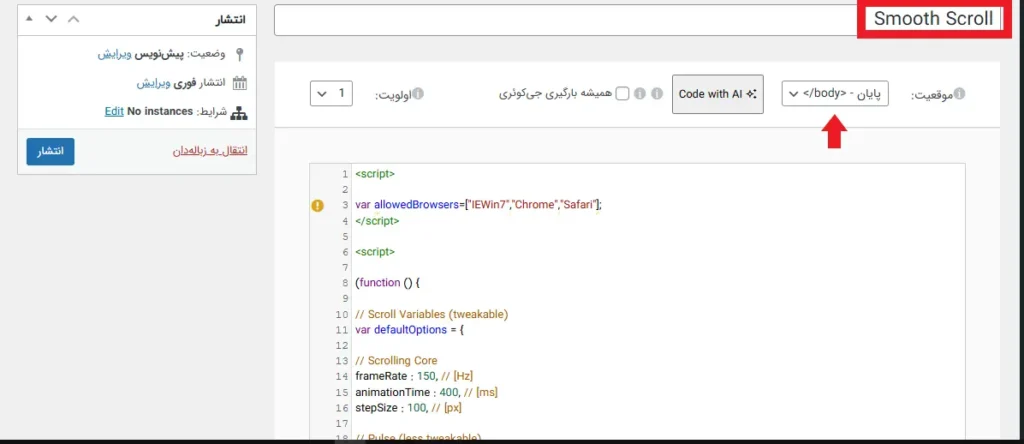Click the hierarchy icon beside شرایط conditions

coord(240,112)
